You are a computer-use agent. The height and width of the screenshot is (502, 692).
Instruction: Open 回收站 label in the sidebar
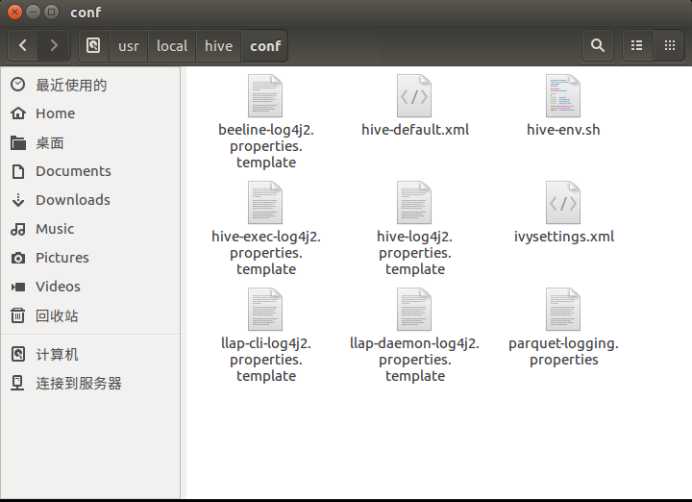click(x=57, y=316)
